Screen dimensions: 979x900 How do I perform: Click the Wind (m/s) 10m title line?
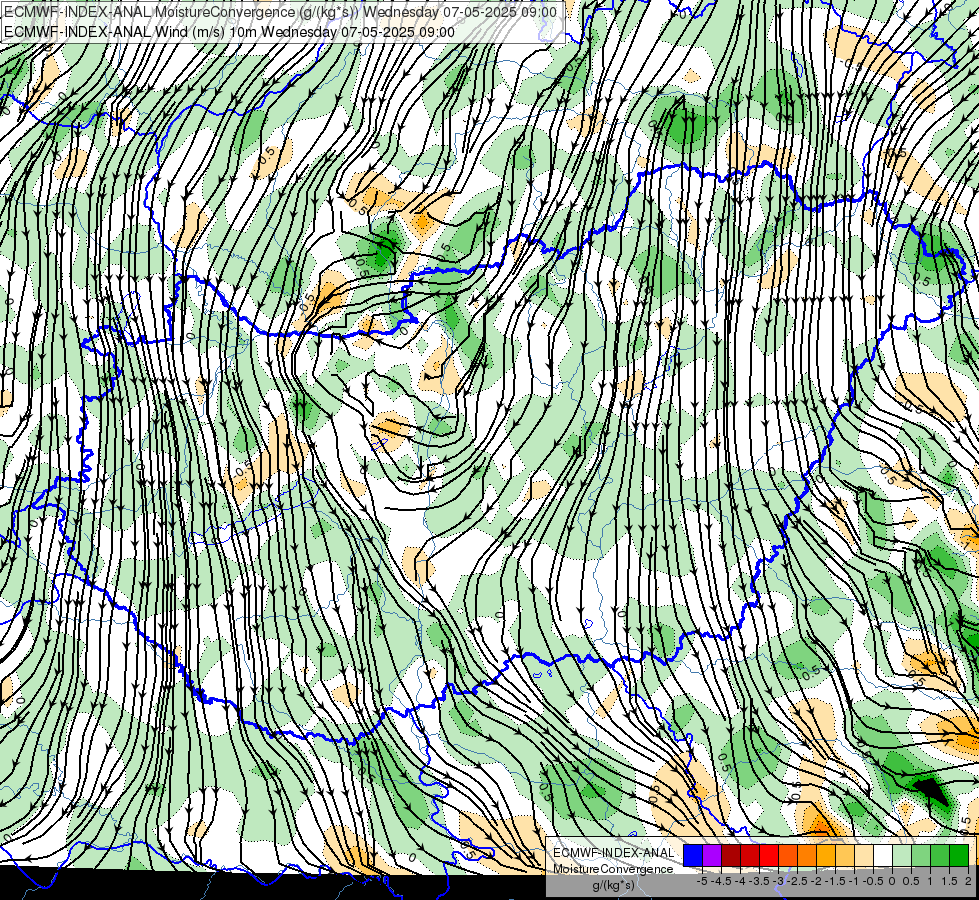click(229, 32)
